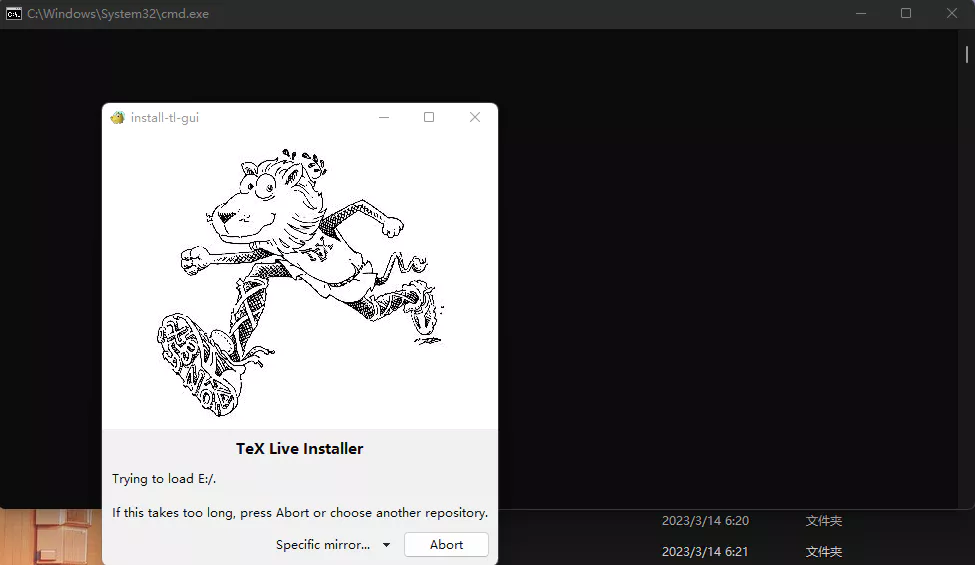
Task: Maximize the install-tl-gui window
Action: pyautogui.click(x=429, y=117)
